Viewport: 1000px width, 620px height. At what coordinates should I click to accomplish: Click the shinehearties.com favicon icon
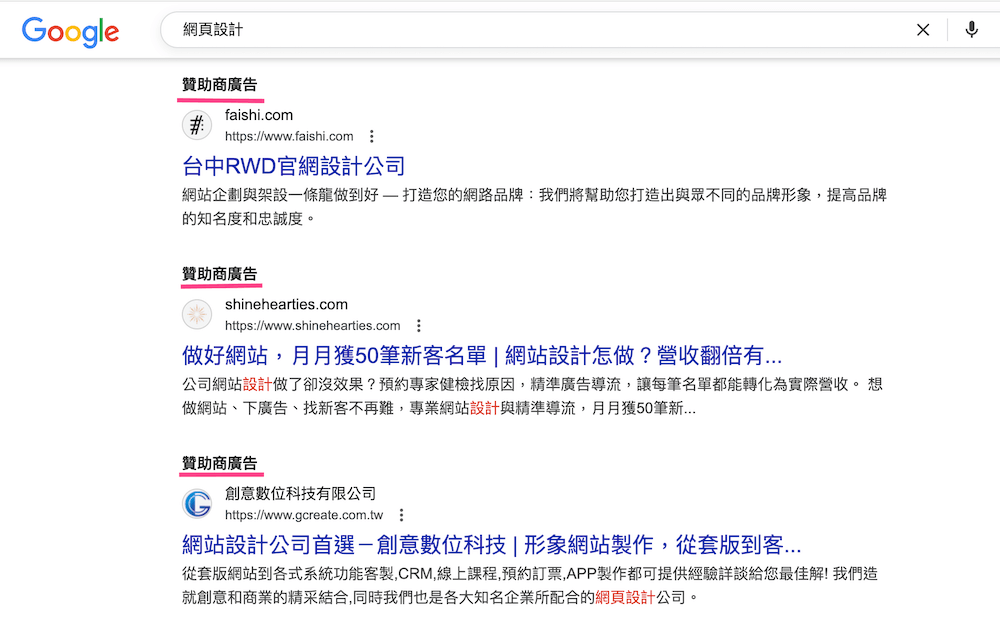pyautogui.click(x=197, y=315)
